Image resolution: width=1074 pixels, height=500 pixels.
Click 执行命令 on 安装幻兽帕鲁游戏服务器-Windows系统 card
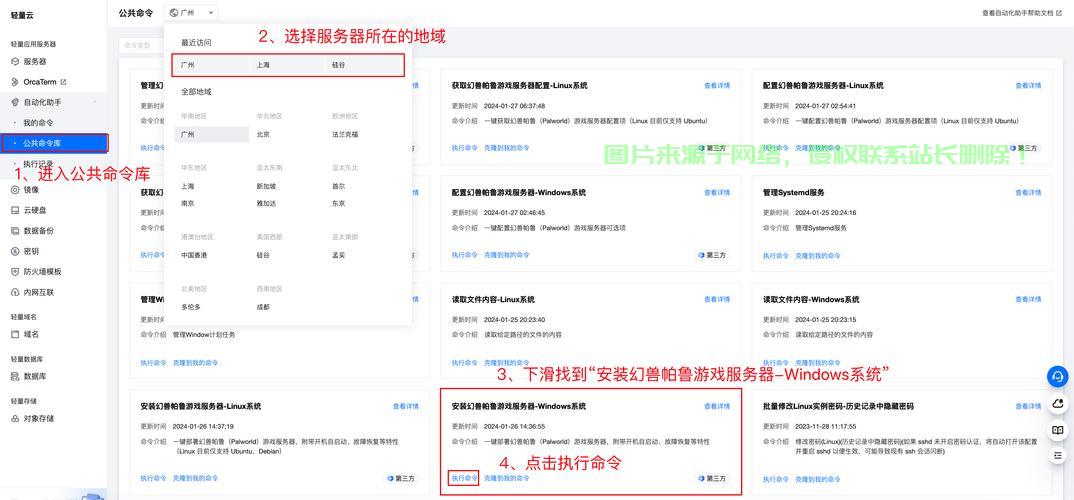tap(464, 478)
